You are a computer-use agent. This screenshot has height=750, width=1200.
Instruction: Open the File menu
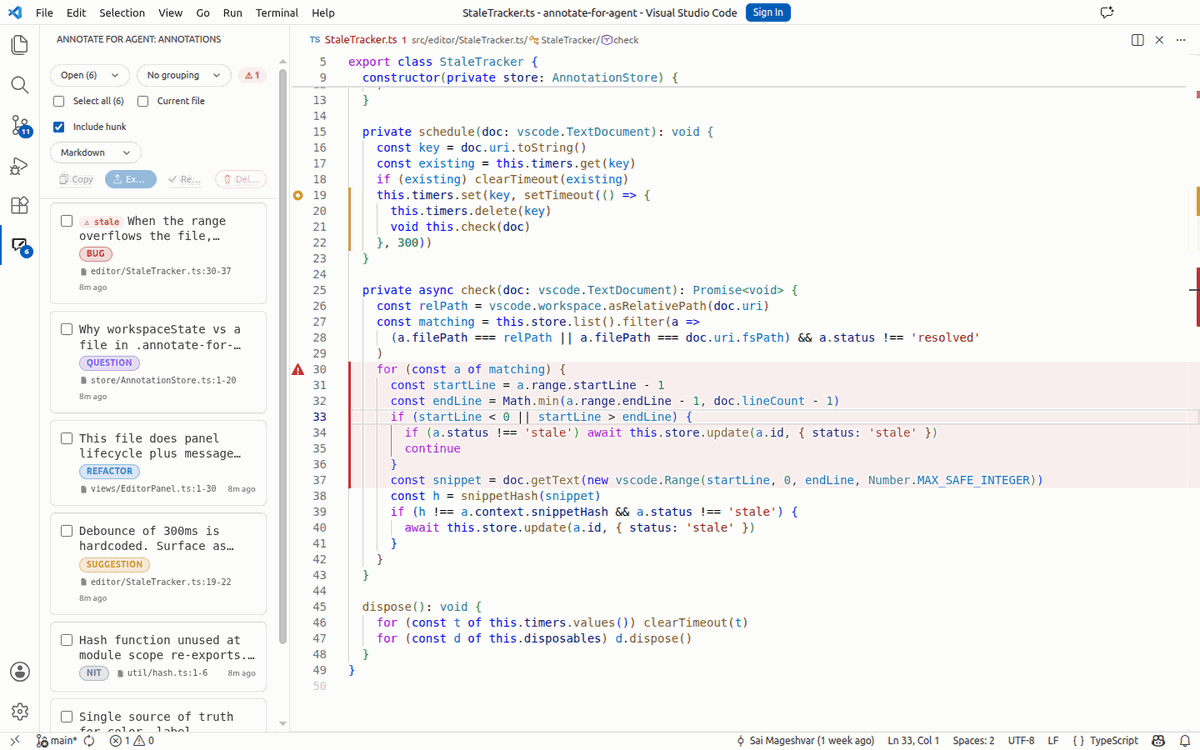point(44,13)
